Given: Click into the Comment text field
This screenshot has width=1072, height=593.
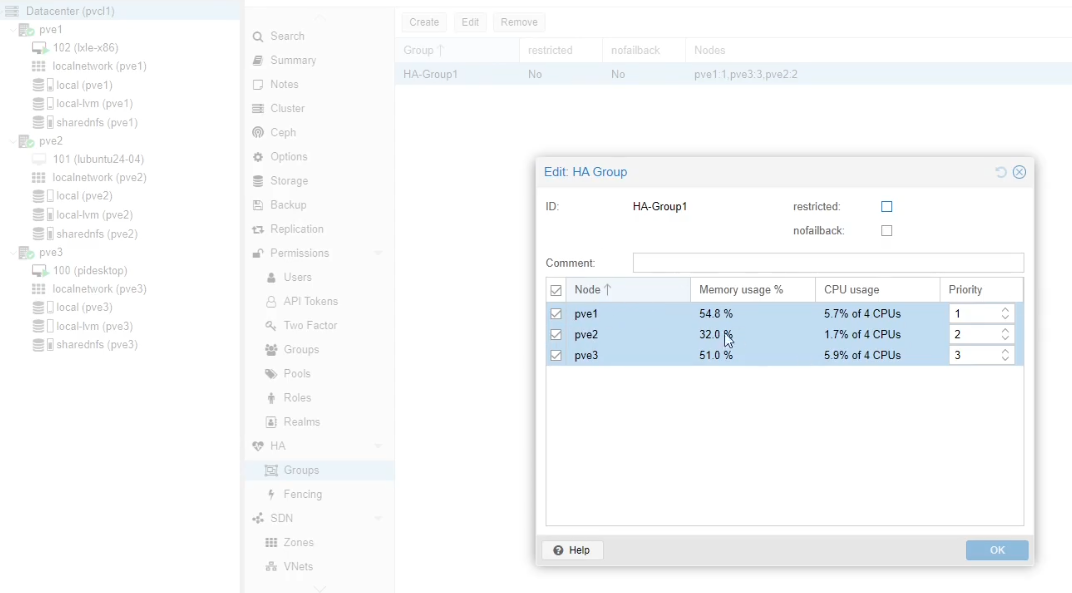Looking at the screenshot, I should 827,263.
